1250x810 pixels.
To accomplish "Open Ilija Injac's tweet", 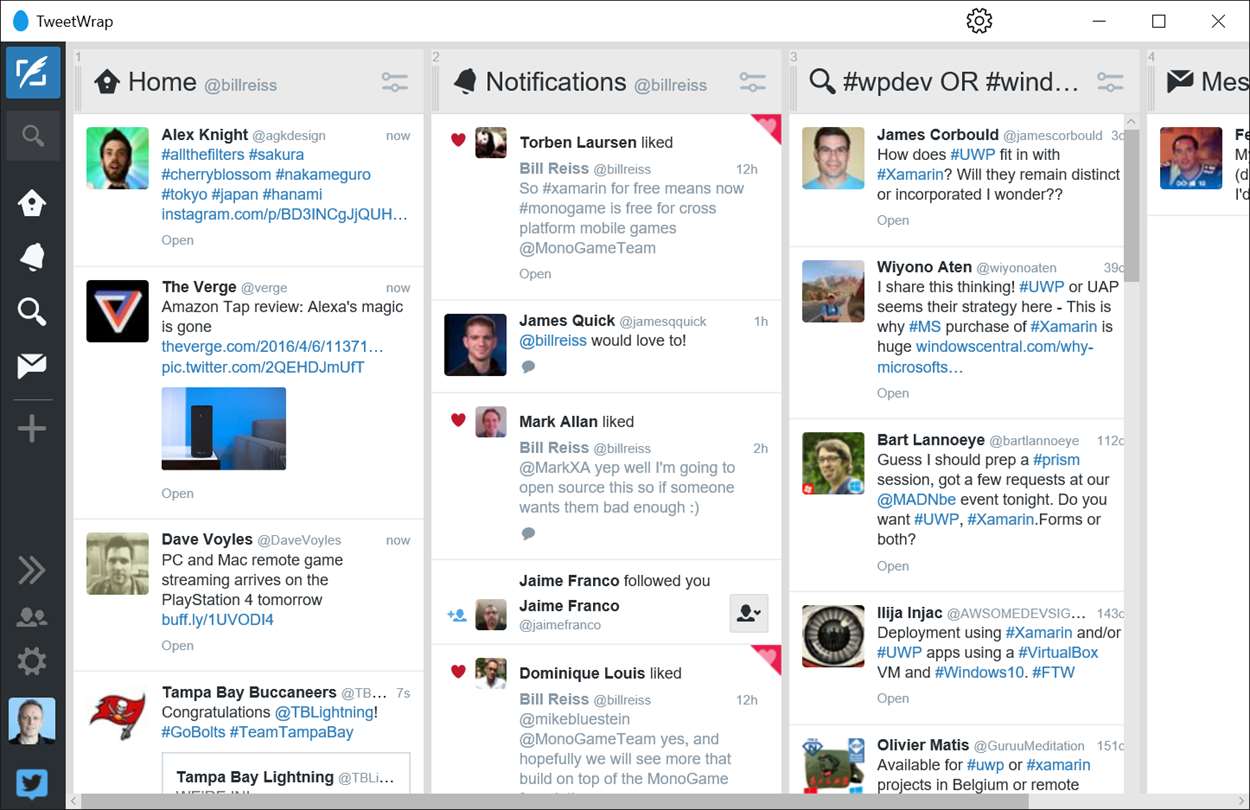I will [893, 699].
